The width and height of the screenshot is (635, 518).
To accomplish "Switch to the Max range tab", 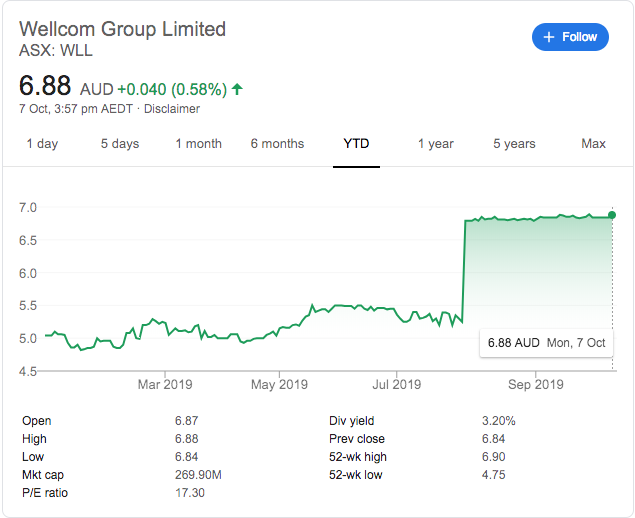I will [x=593, y=144].
